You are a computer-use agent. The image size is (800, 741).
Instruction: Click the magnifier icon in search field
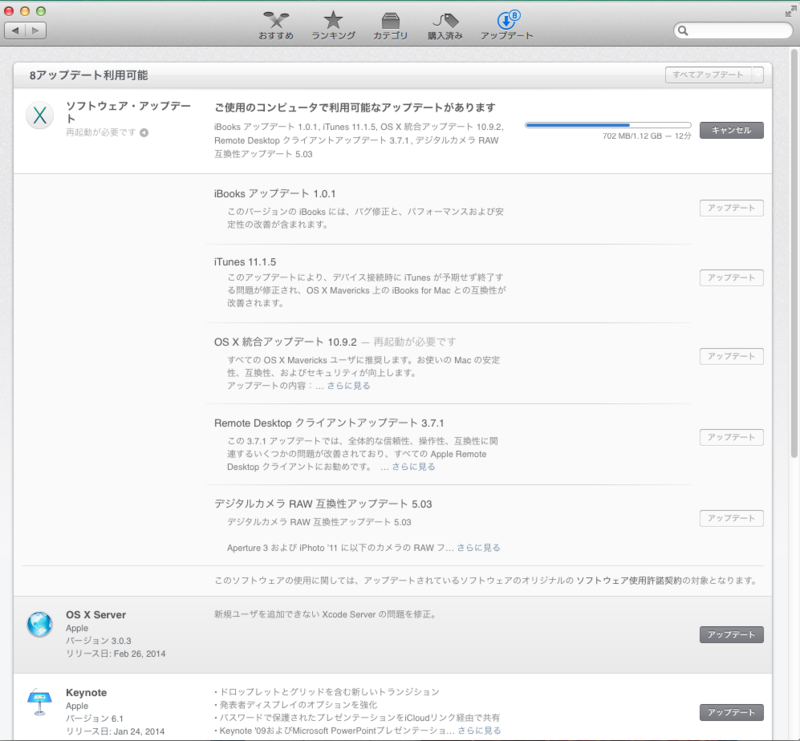coord(683,31)
